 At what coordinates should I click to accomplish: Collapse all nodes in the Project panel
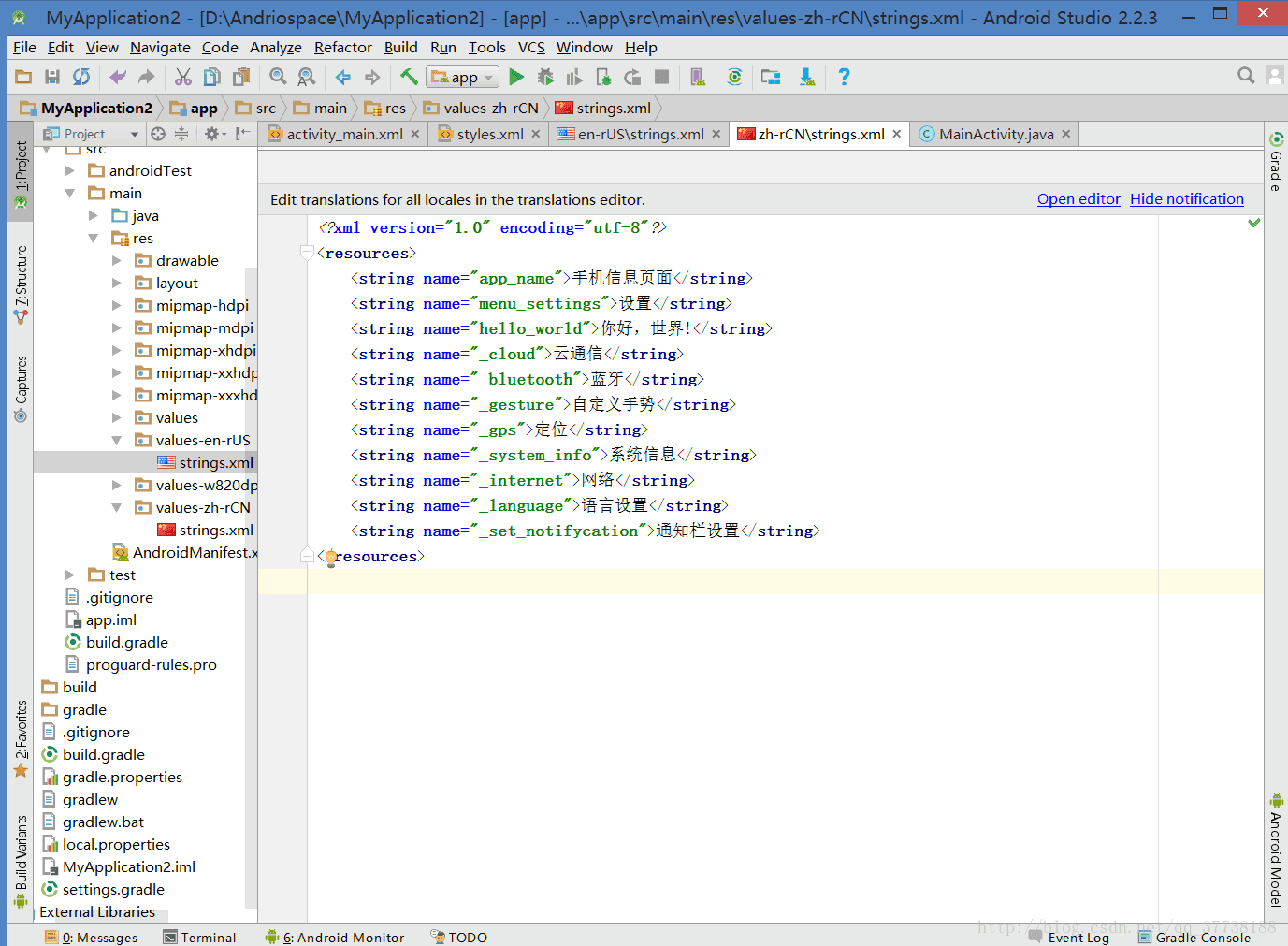[181, 134]
